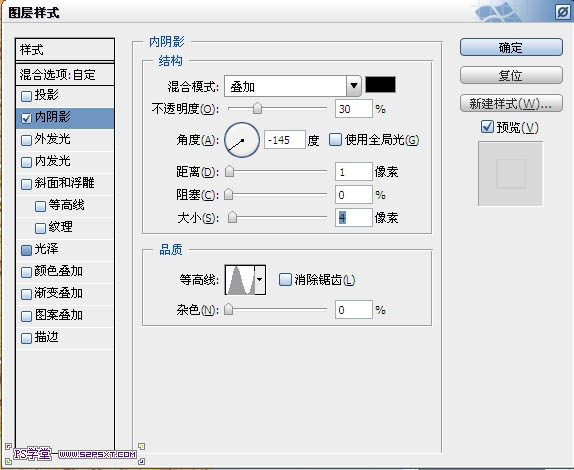Check 消除锯齿 anti-alias option

tap(285, 279)
